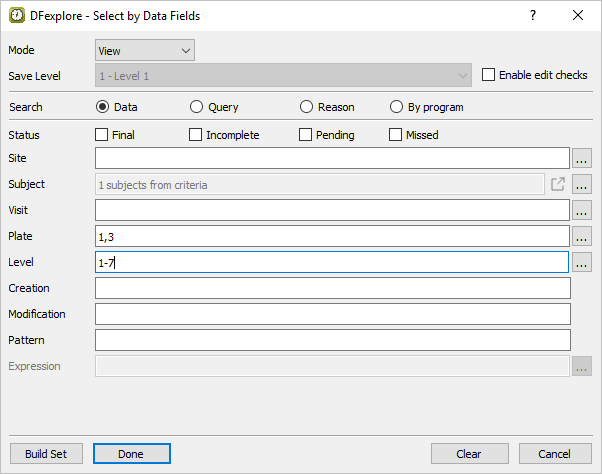This screenshot has height=474, width=602.
Task: Click into the Creation input field
Action: [x=332, y=288]
